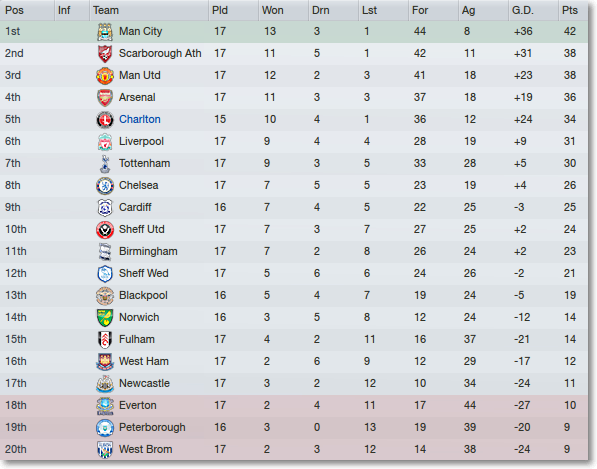Image resolution: width=597 pixels, height=469 pixels.
Task: Click the West Ham club badge
Action: [105, 362]
